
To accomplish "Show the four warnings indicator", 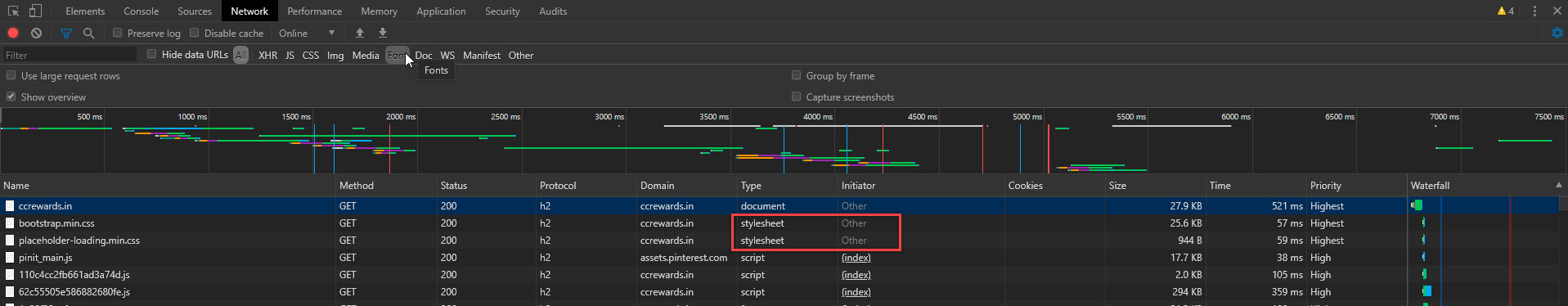I will click(1505, 11).
